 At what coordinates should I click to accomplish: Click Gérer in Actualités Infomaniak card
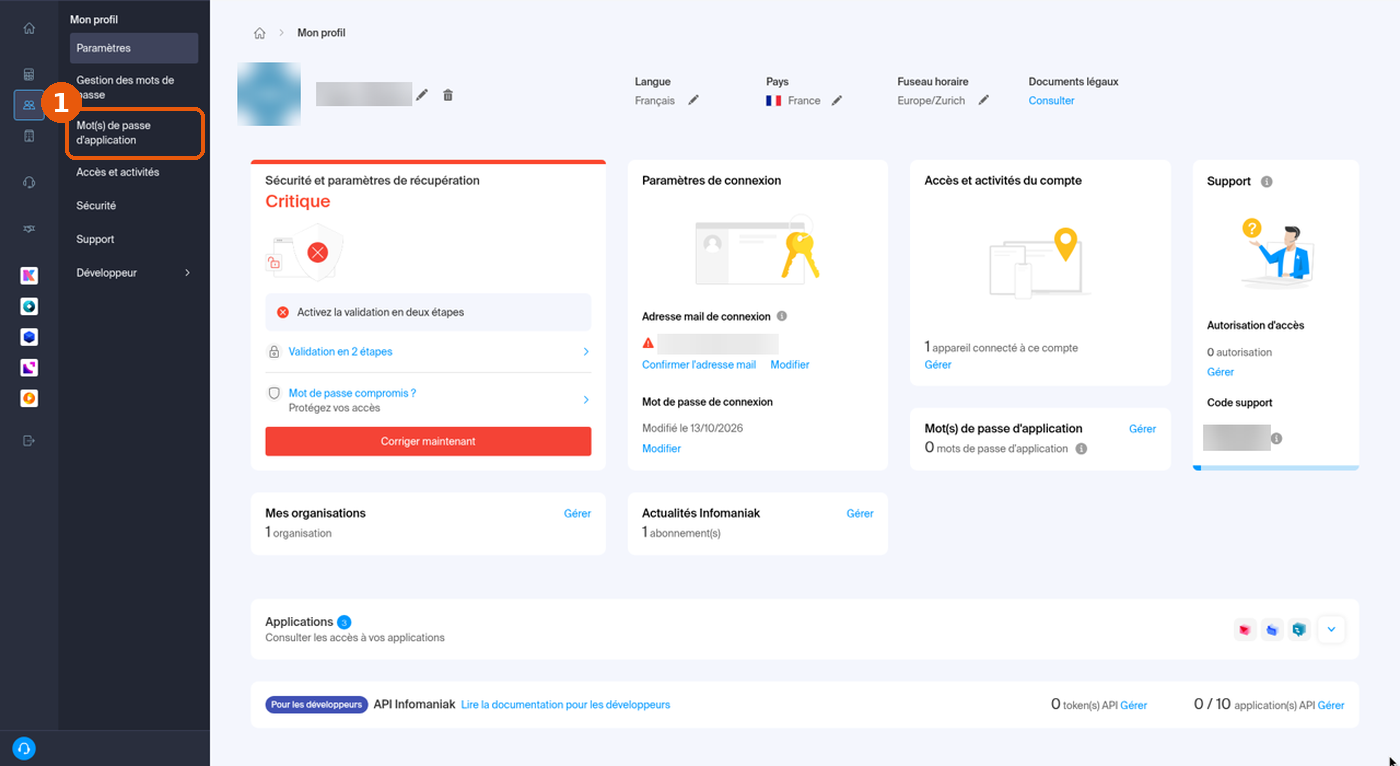pos(860,513)
